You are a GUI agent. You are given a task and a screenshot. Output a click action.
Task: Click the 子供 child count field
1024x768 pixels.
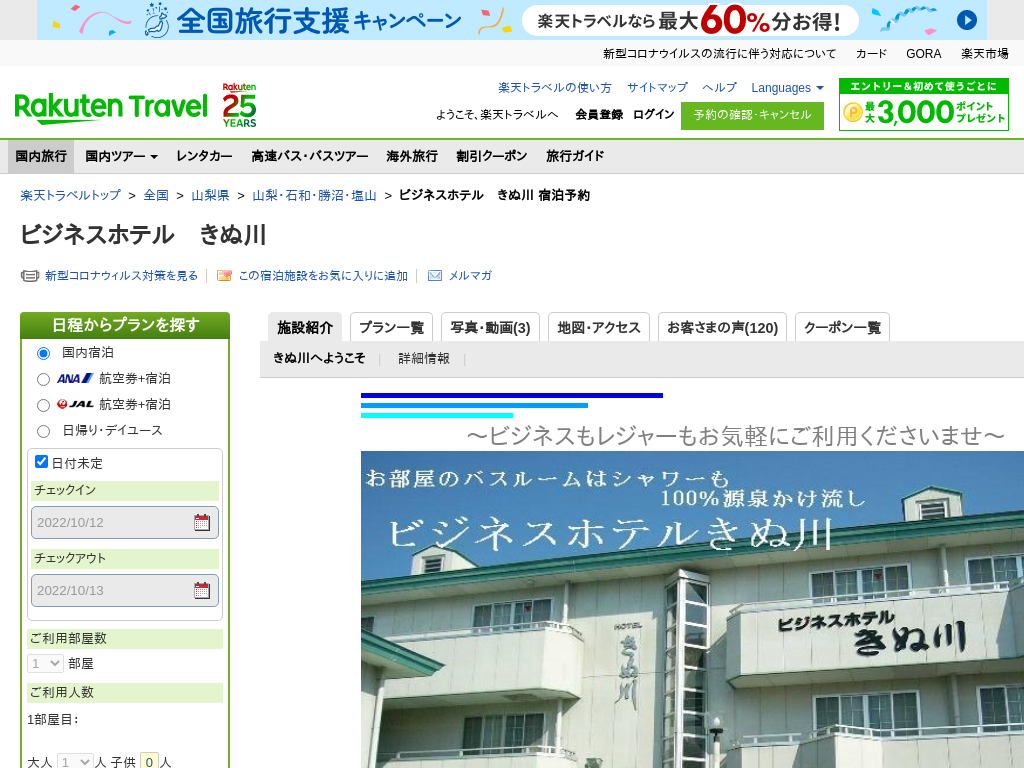pos(150,761)
